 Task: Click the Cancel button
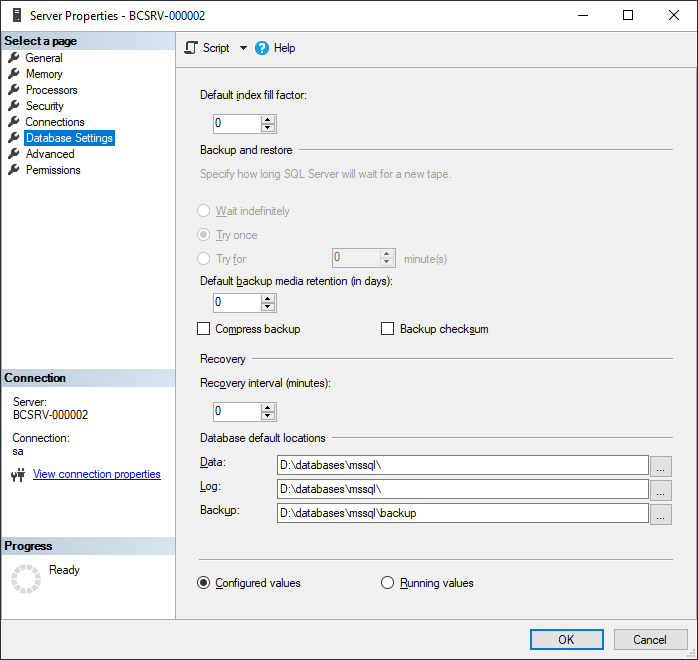click(650, 640)
